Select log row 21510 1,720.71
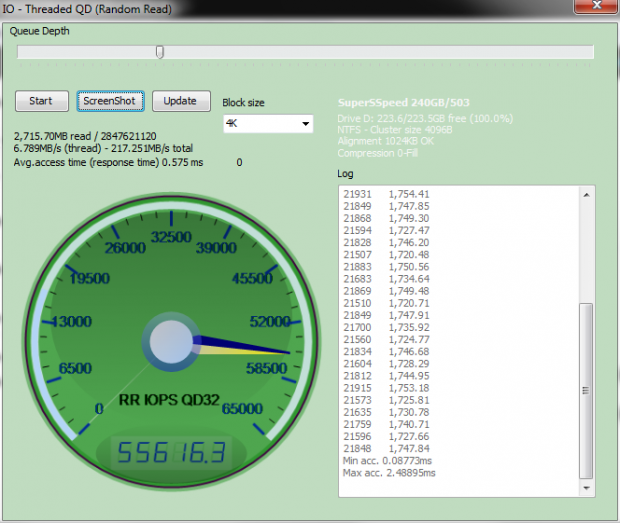 point(386,303)
